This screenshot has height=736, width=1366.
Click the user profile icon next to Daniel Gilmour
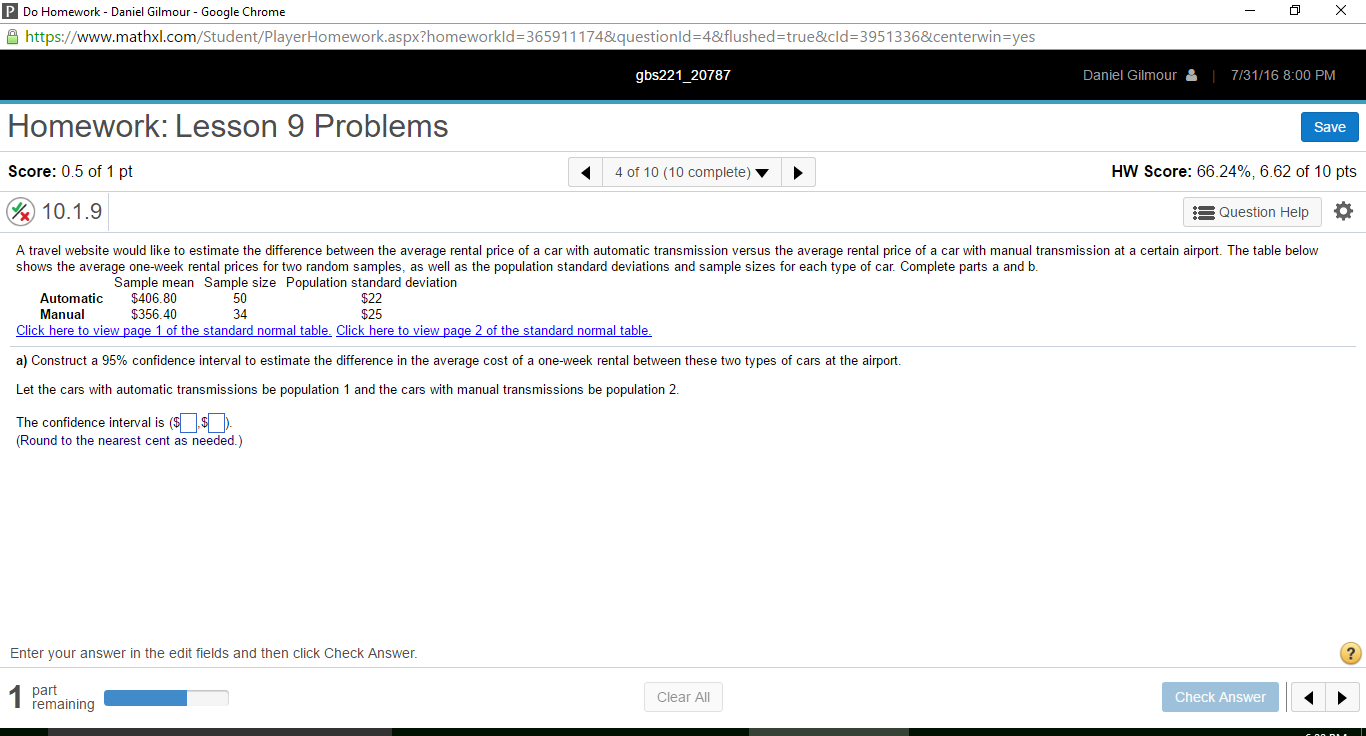click(1190, 74)
